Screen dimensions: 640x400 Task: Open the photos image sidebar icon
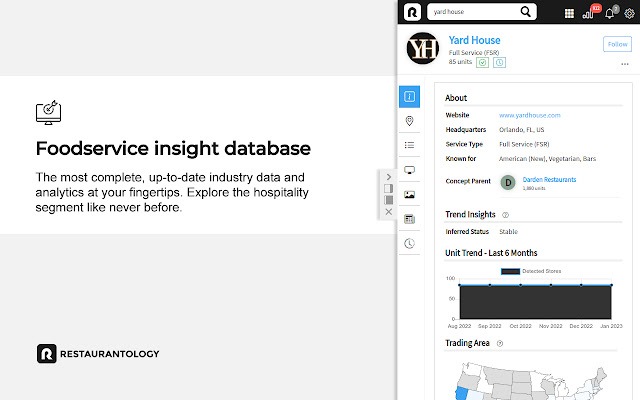tap(409, 195)
